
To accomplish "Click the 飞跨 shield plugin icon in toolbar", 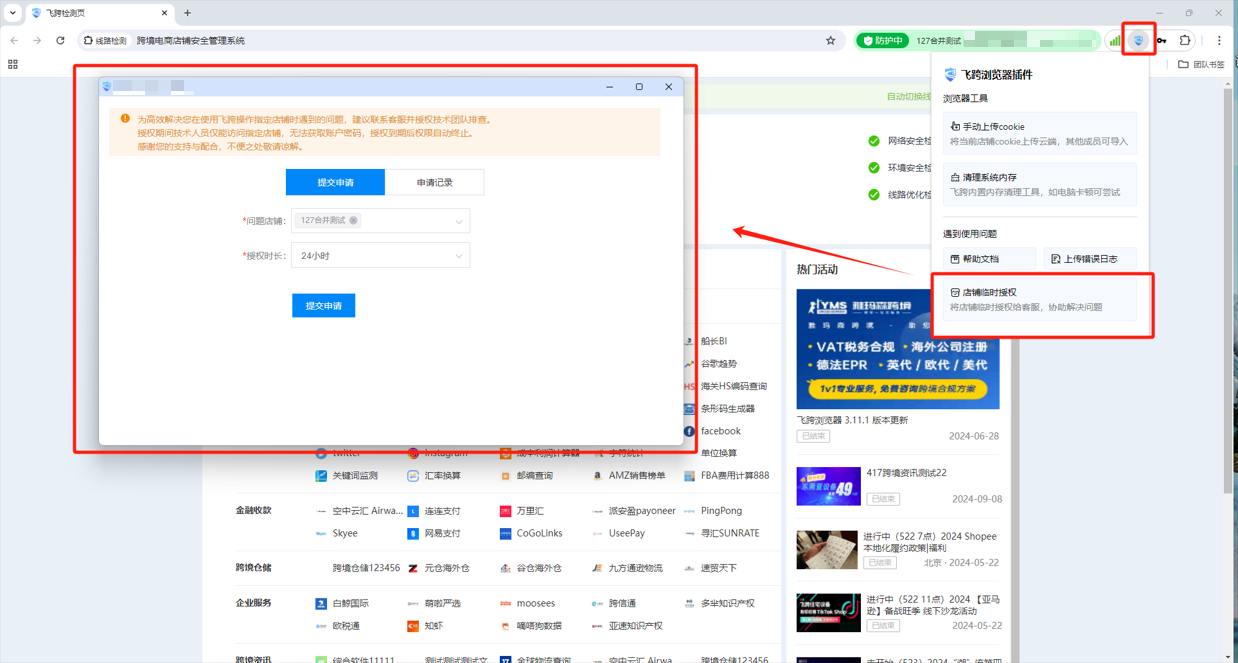I will click(1138, 40).
